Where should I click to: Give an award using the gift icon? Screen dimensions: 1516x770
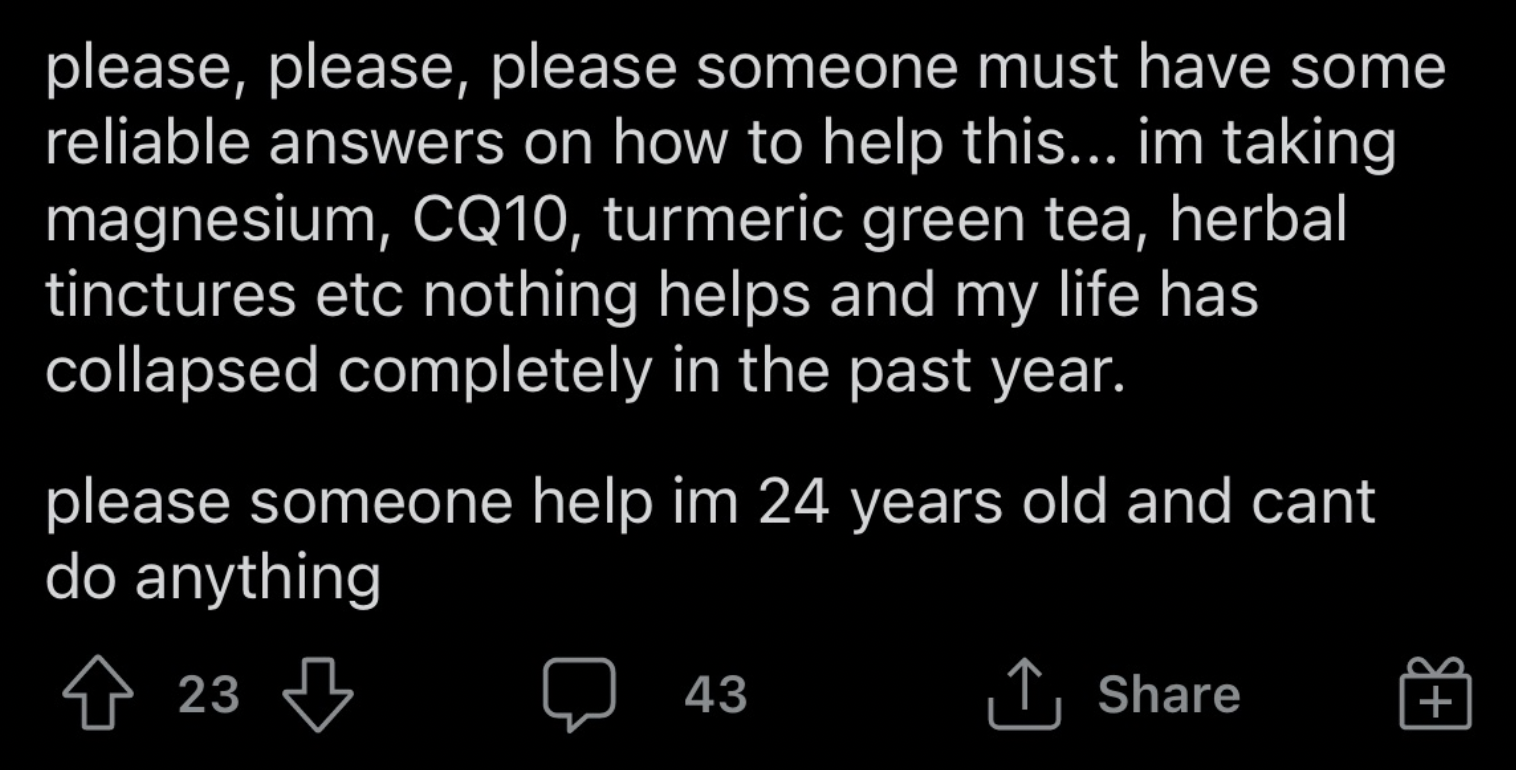click(1436, 693)
